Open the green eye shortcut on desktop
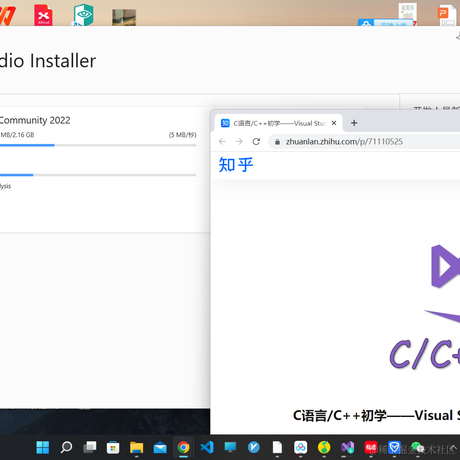 83,15
